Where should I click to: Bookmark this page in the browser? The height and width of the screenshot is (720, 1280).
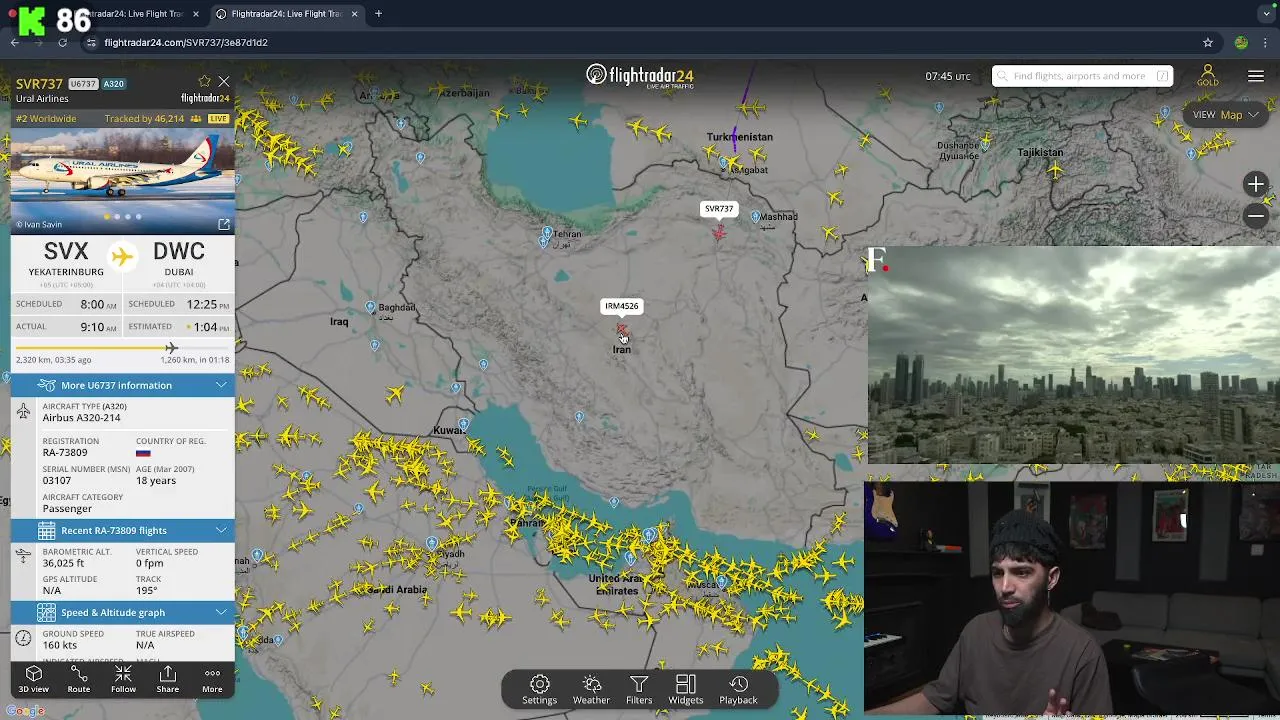tap(1208, 42)
